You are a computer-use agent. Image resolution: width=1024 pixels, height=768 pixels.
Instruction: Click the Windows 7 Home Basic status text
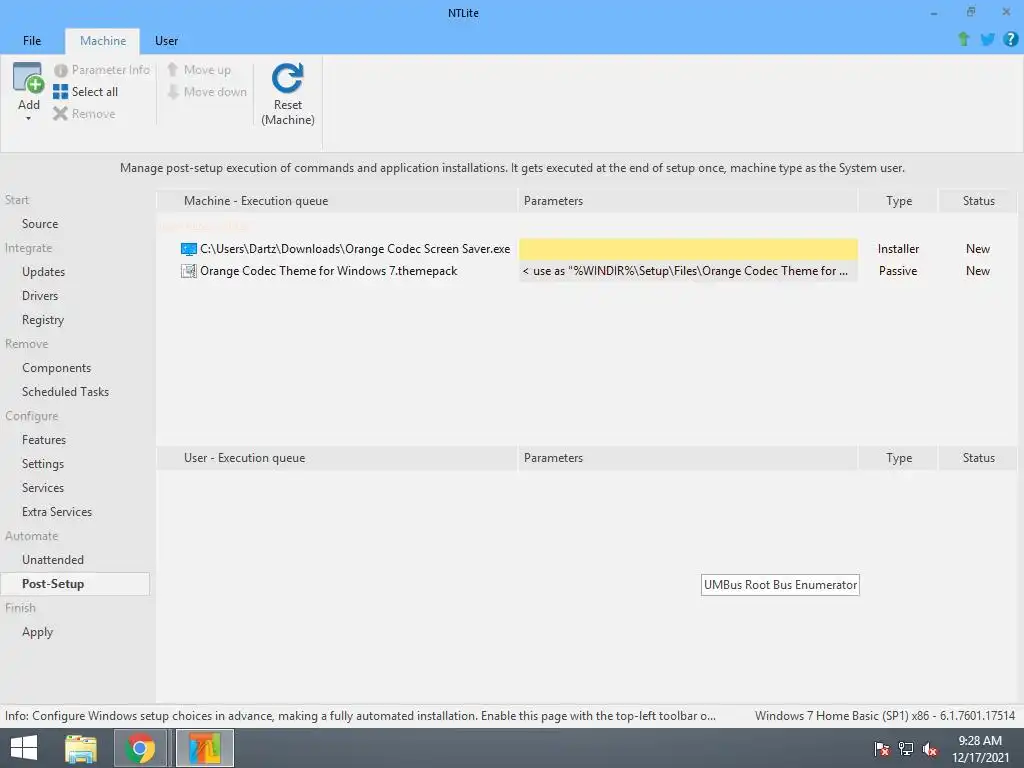[885, 716]
